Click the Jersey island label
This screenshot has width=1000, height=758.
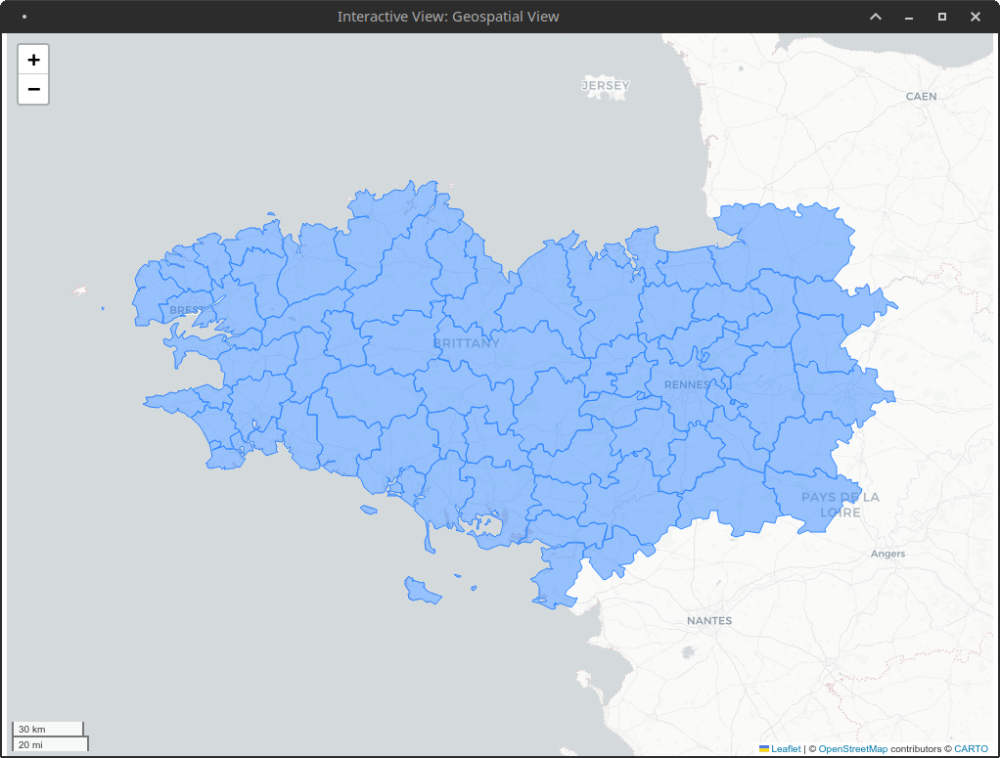[x=606, y=86]
